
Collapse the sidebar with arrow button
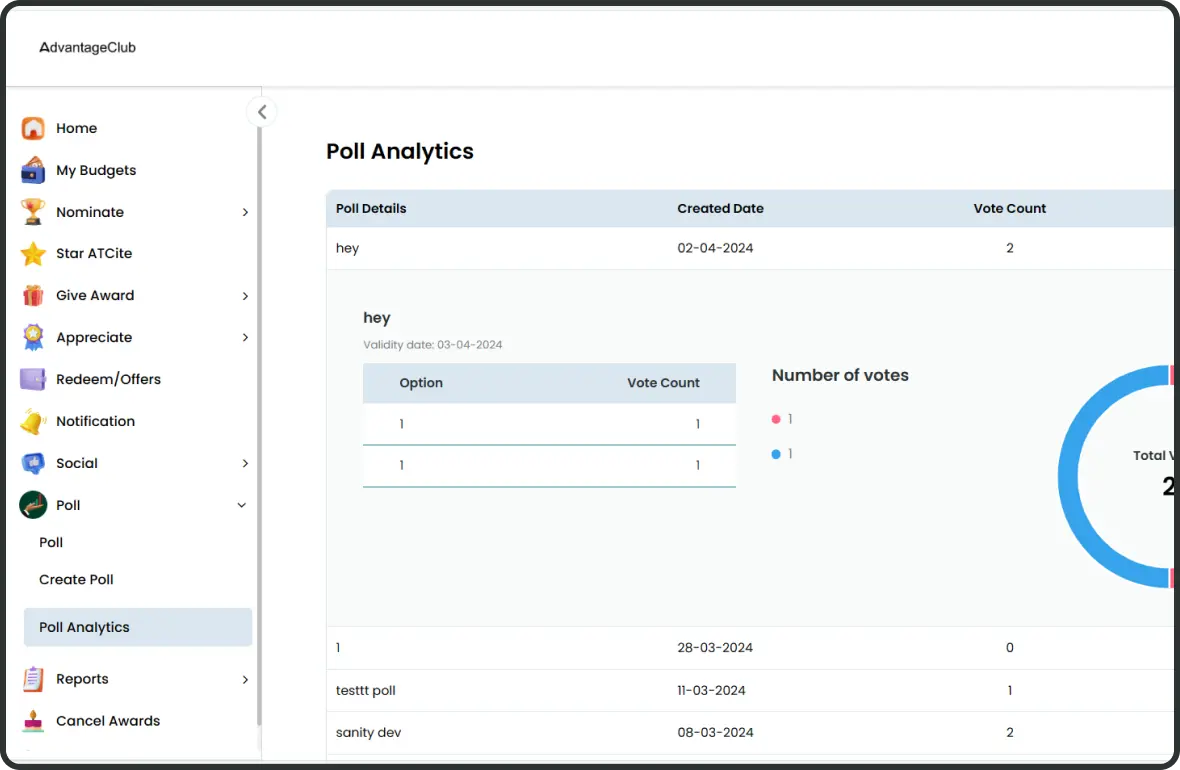pos(262,112)
